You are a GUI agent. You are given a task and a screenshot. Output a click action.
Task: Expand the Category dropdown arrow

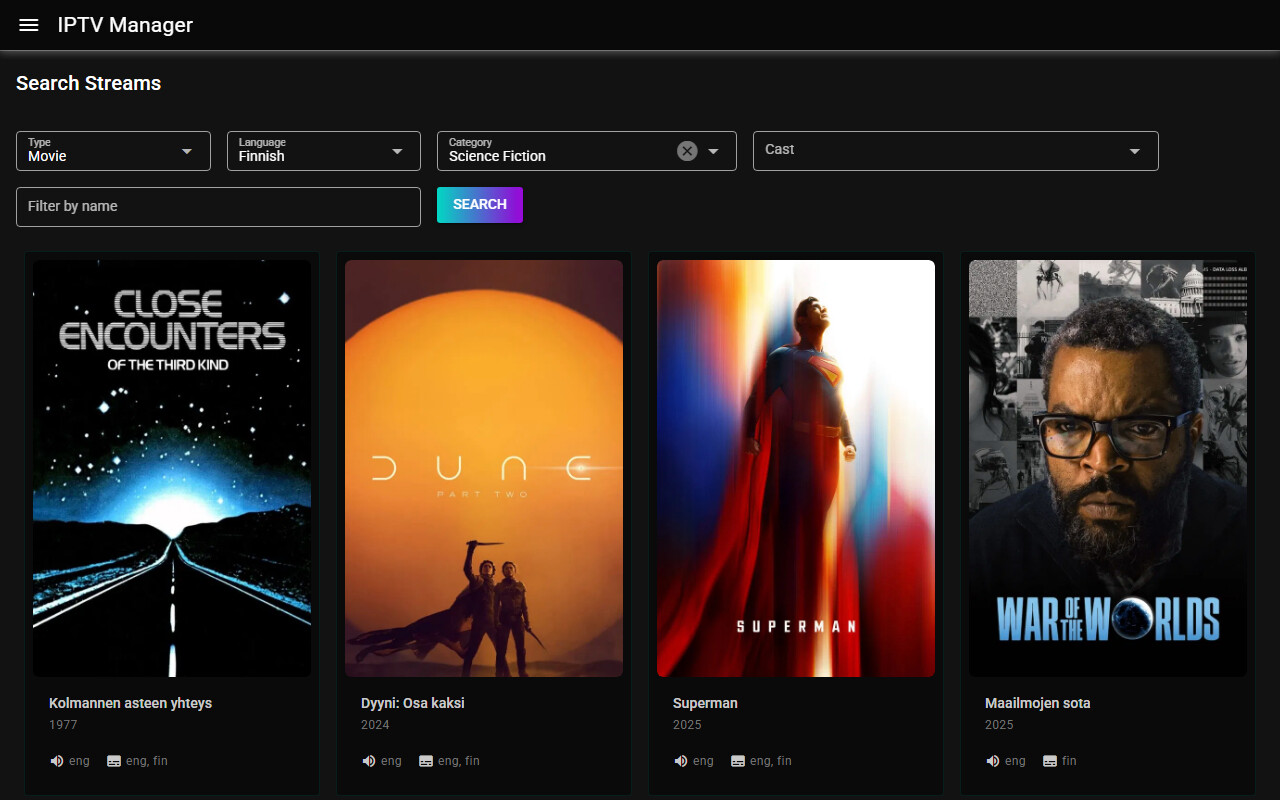(x=714, y=151)
